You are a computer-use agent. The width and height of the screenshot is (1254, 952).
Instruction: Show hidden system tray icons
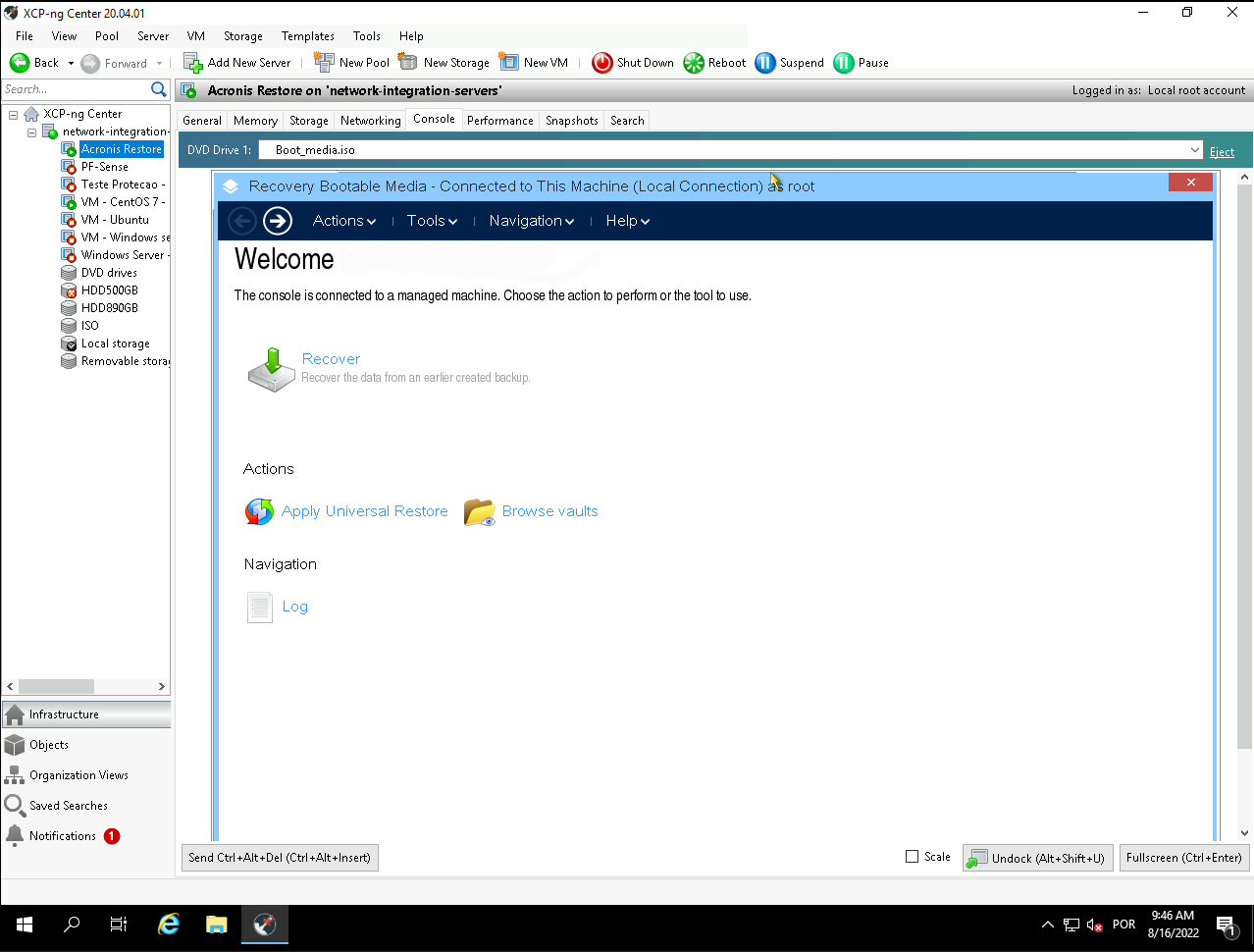(1047, 925)
